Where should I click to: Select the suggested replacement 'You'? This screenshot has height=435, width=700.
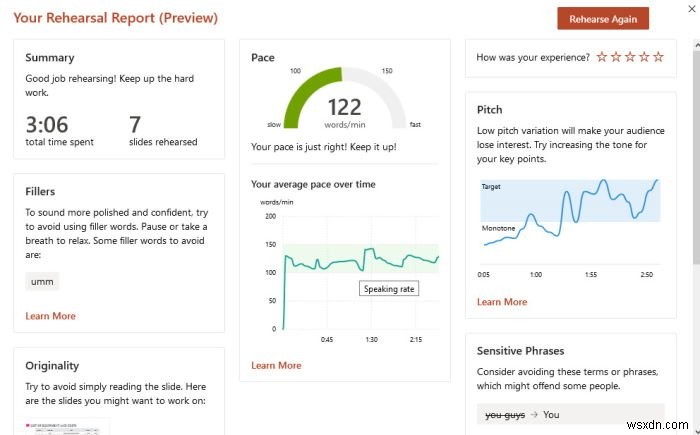(x=549, y=414)
